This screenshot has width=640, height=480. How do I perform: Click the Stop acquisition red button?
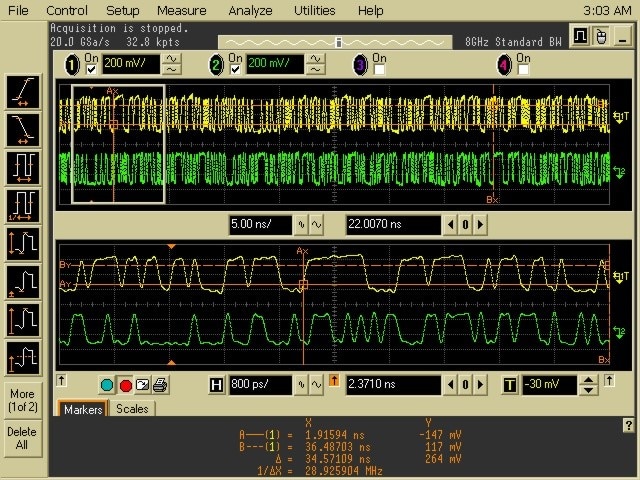[125, 385]
